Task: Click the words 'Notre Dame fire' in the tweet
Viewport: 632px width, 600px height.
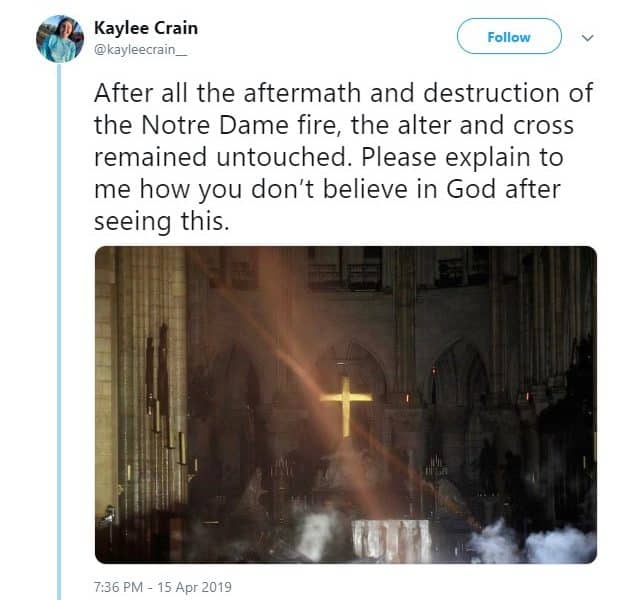Action: coord(239,125)
